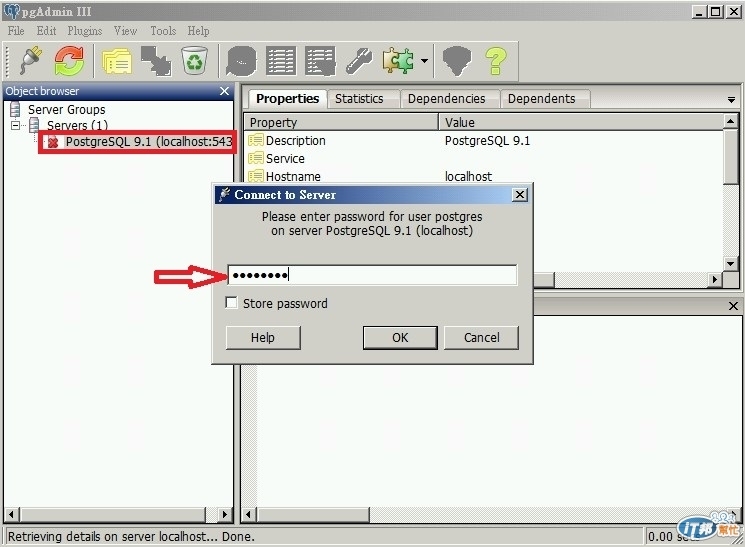This screenshot has width=745, height=547.
Task: Minimize the pgAdmin III window
Action: 698,11
